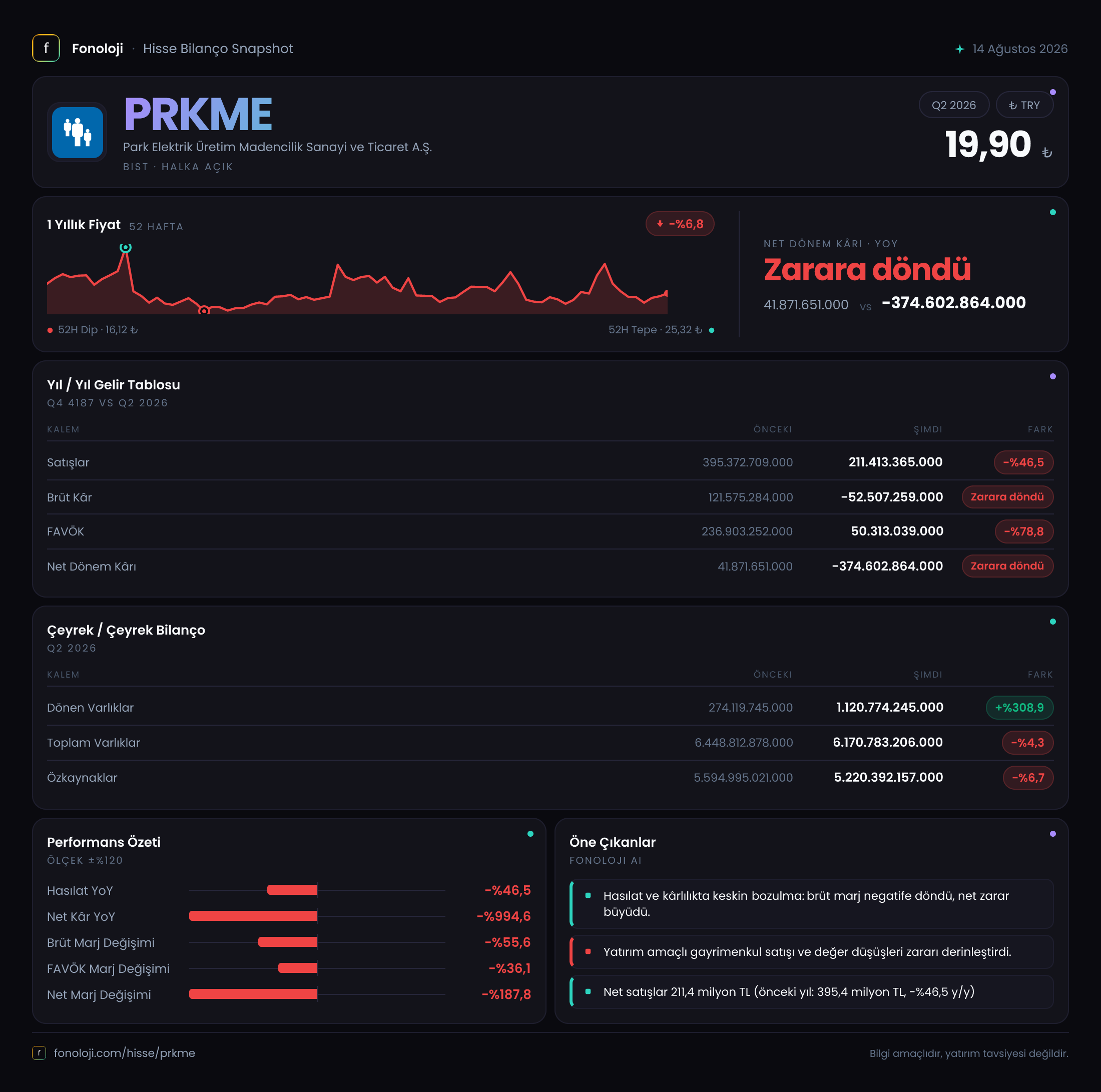Select the Q2 2026 period pill
Viewport: 1101px width, 1092px height.
[x=953, y=105]
